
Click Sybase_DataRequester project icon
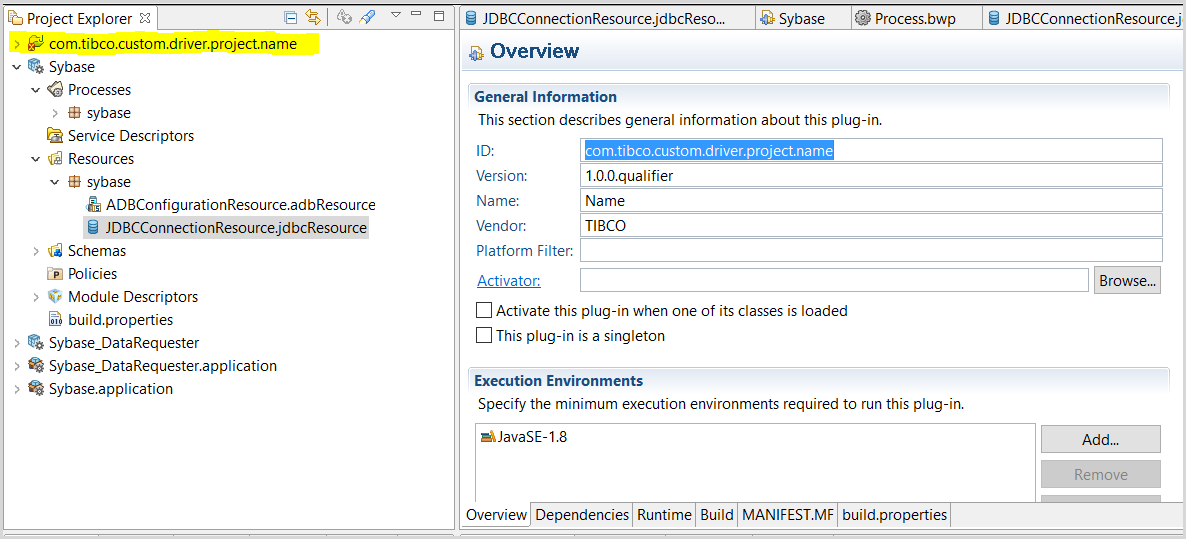coord(36,343)
